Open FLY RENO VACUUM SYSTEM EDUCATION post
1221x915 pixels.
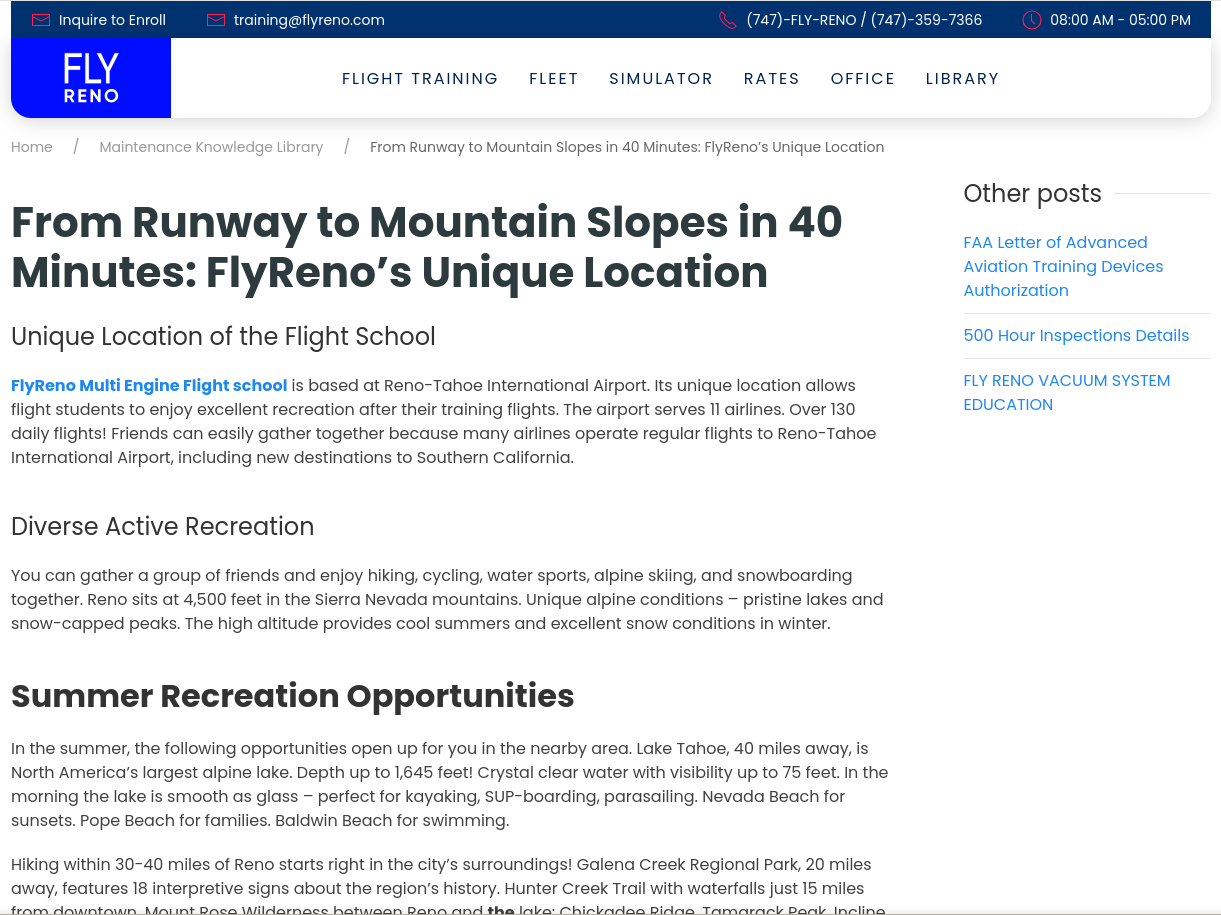coord(1066,392)
